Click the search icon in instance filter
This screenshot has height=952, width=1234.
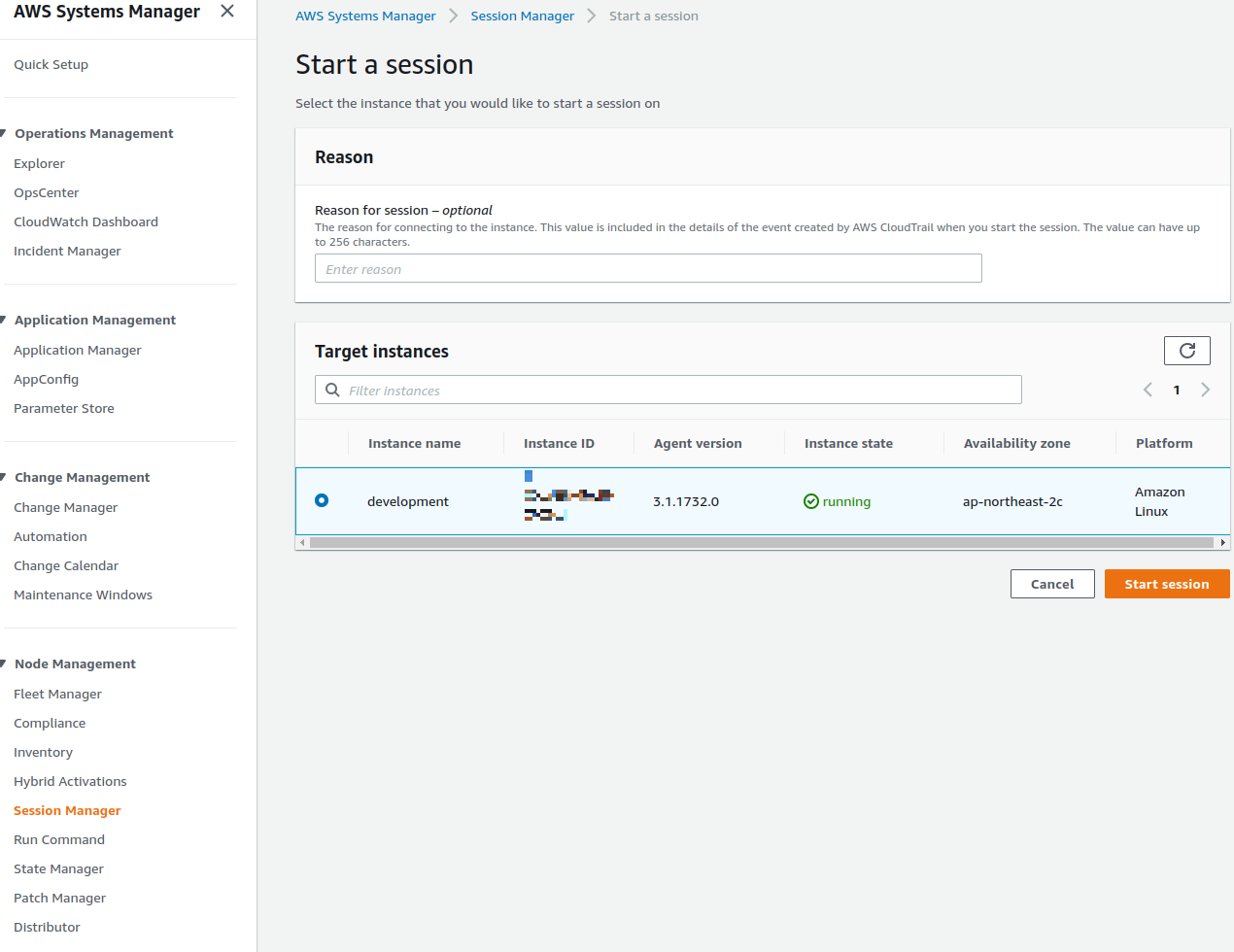pos(332,390)
